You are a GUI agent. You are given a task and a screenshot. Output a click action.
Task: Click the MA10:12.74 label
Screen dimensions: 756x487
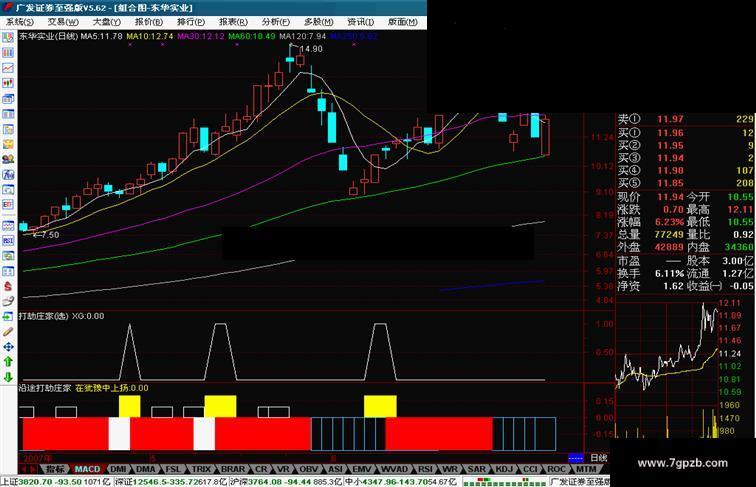pyautogui.click(x=149, y=36)
